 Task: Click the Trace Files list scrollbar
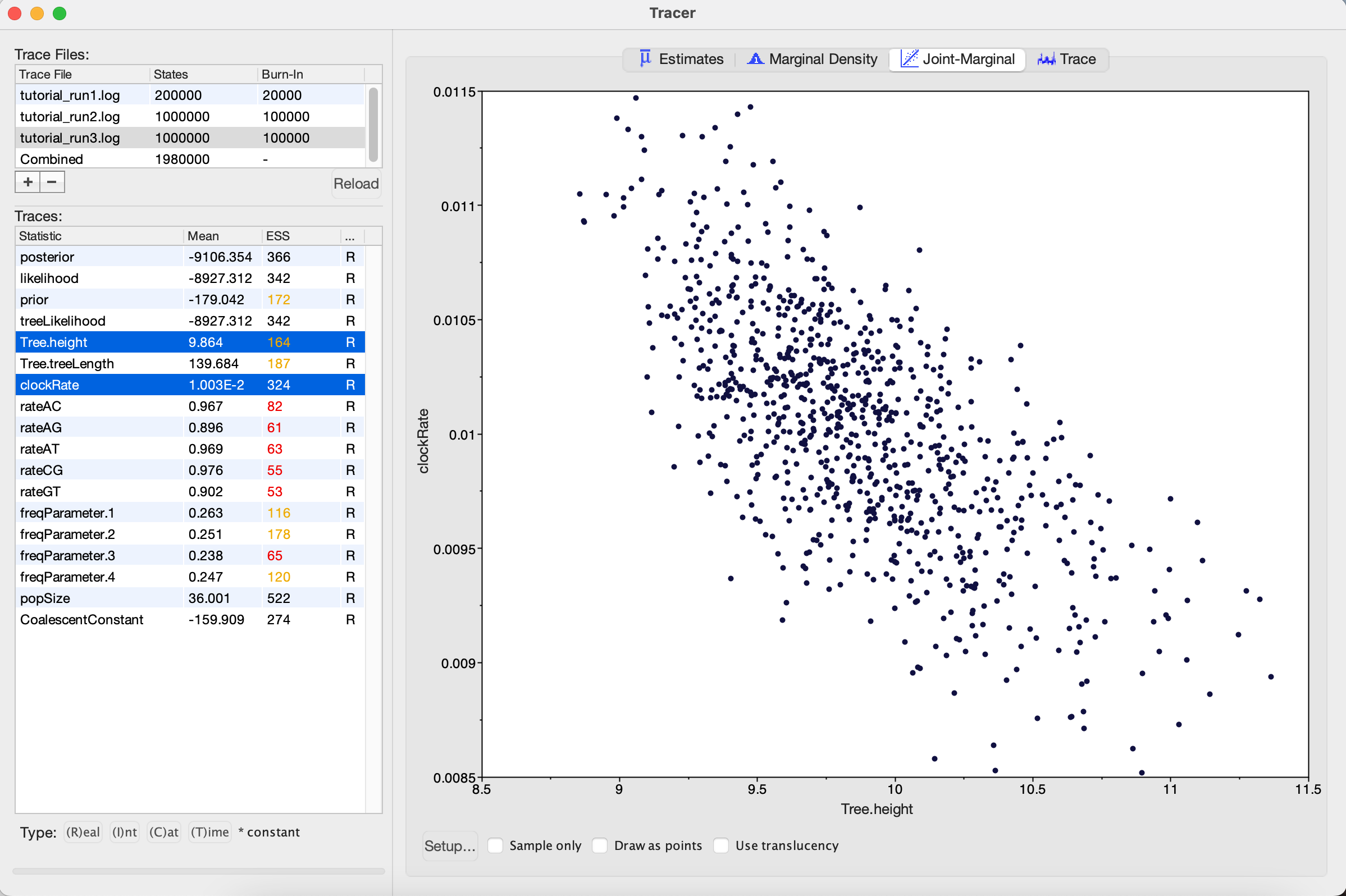[x=373, y=124]
